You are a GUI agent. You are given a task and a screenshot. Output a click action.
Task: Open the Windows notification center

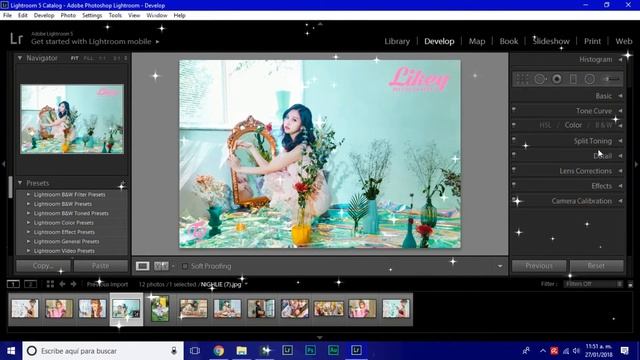point(624,351)
